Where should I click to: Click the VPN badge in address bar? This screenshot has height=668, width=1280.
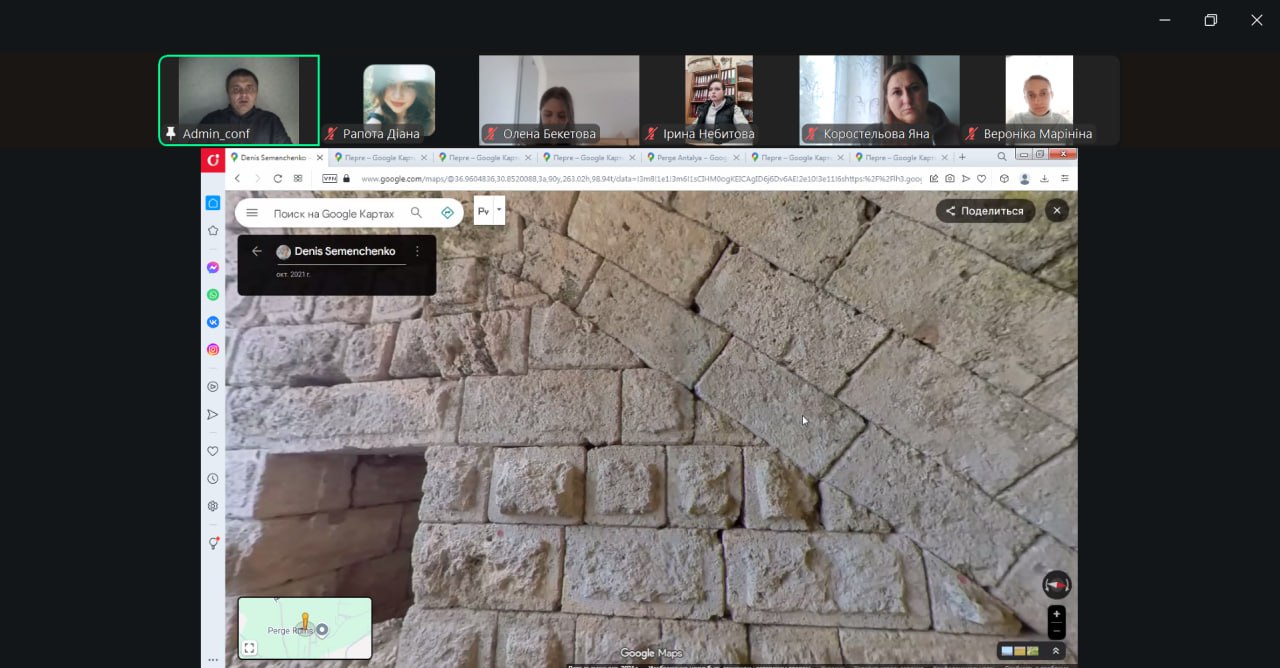[x=329, y=178]
